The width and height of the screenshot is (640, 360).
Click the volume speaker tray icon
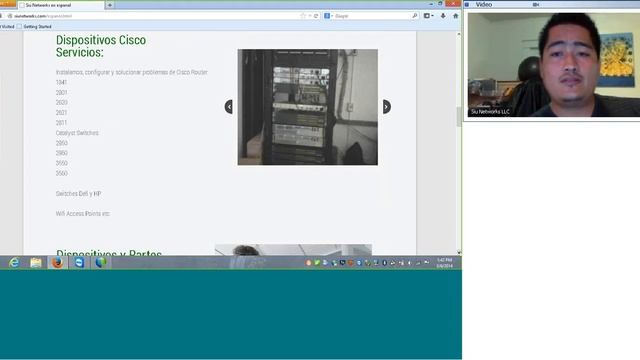pos(409,263)
